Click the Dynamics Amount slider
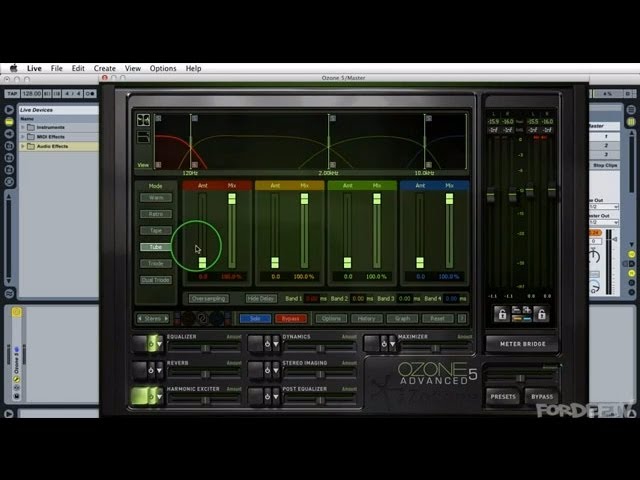 click(x=321, y=348)
